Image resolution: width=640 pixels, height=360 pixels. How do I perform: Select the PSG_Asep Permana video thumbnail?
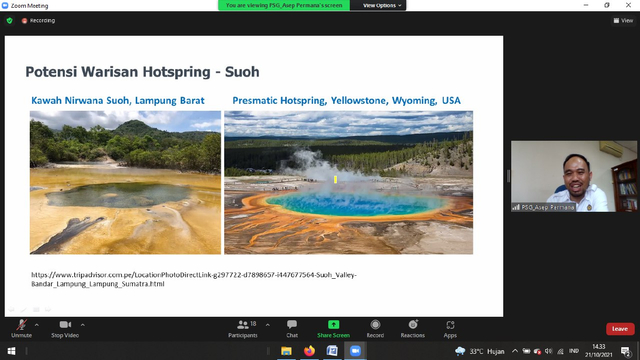point(573,176)
